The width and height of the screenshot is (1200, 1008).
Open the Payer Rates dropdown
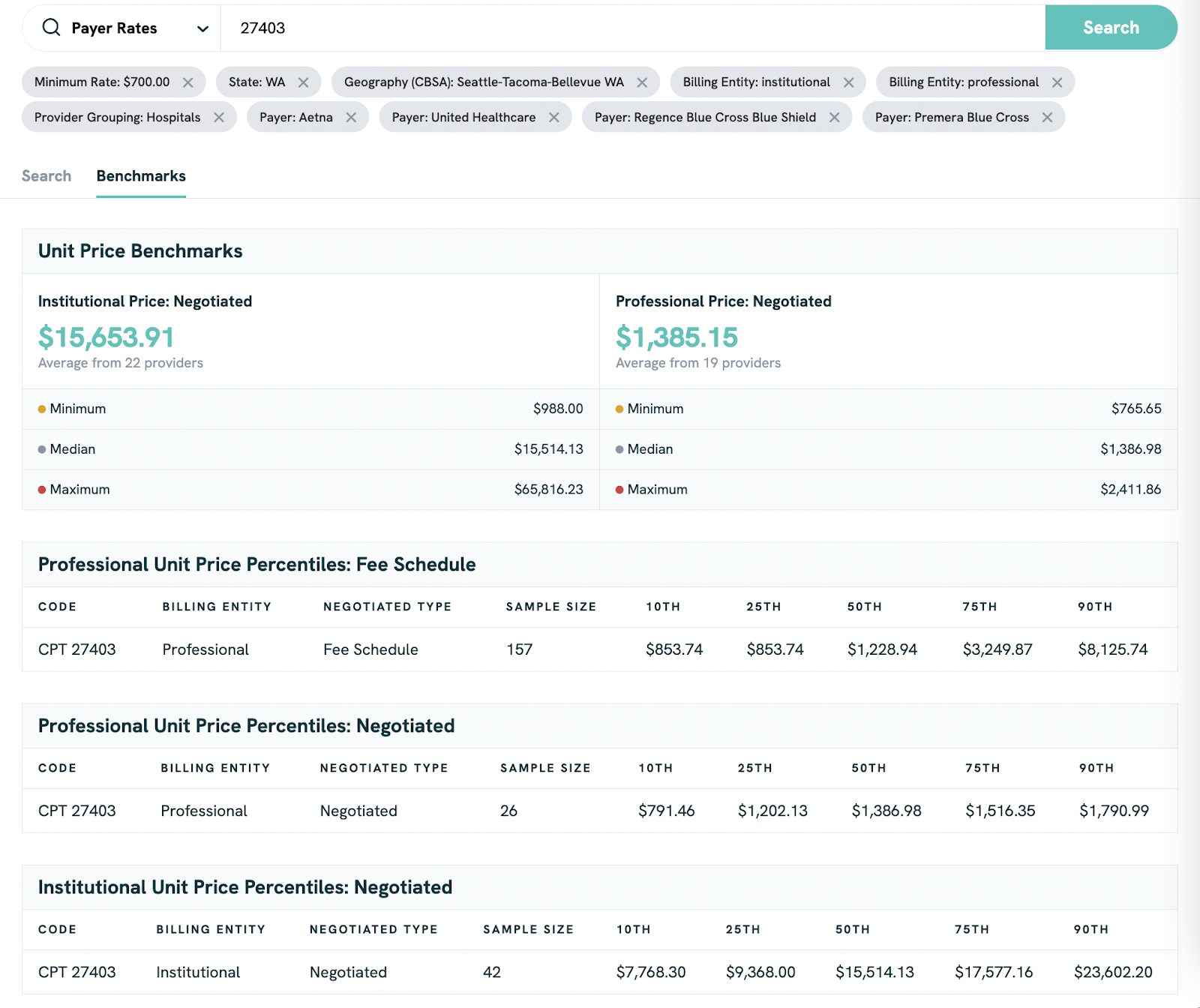click(x=114, y=28)
